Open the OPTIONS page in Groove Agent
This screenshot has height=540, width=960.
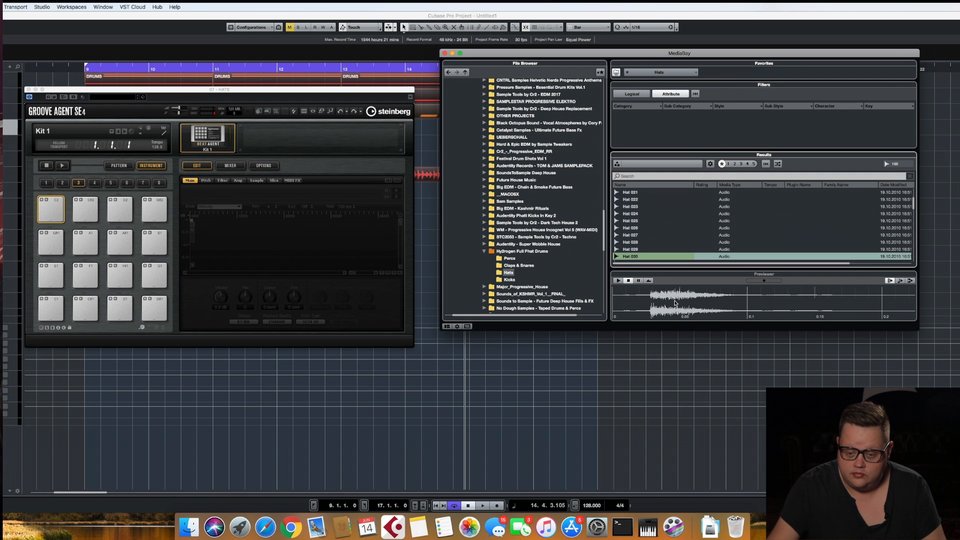[x=264, y=165]
